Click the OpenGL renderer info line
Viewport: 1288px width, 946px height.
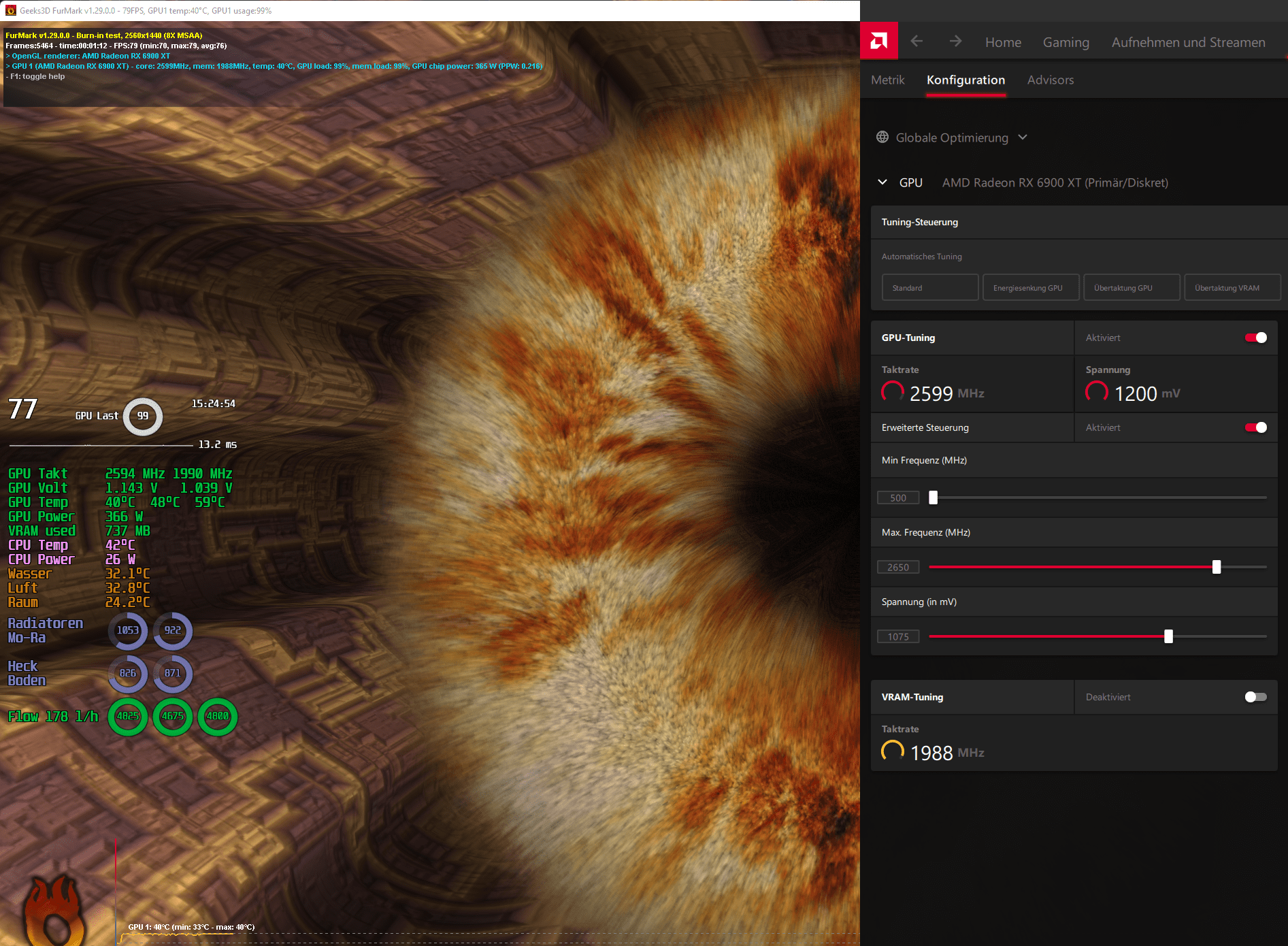point(88,56)
